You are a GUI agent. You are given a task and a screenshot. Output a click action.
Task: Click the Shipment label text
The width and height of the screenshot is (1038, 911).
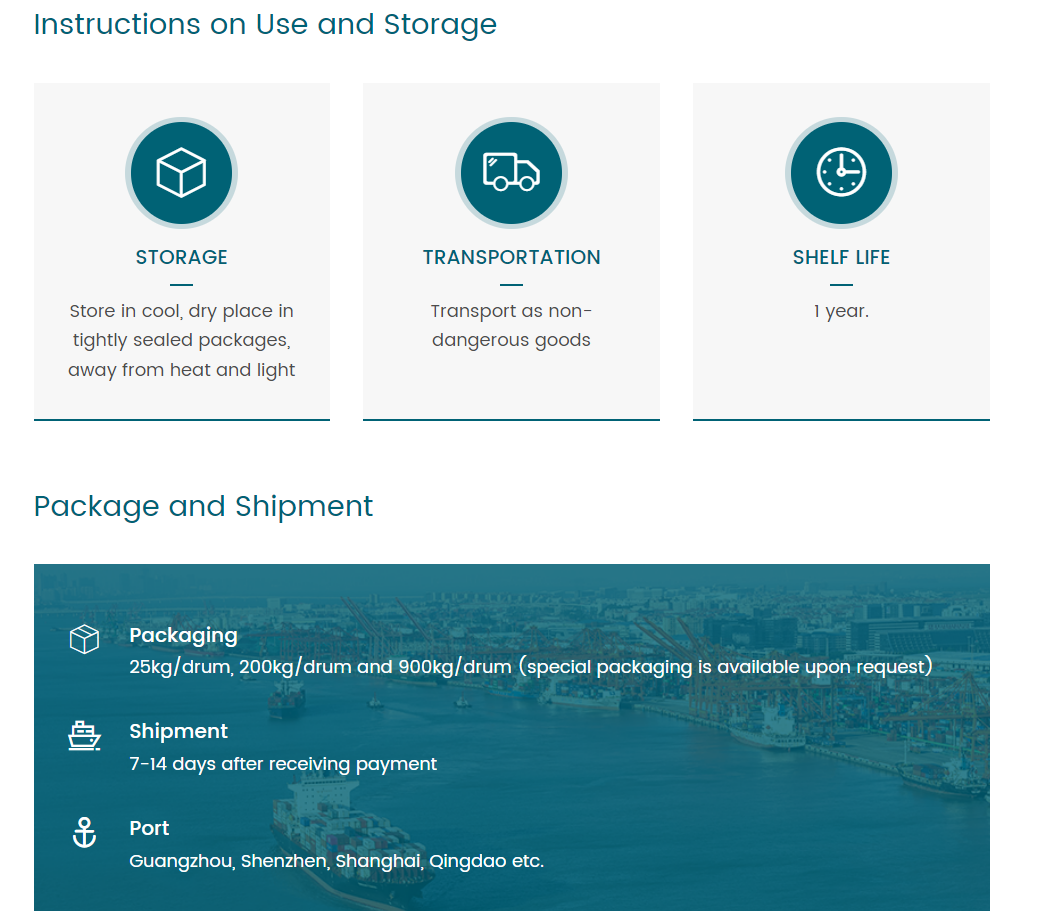pos(178,731)
